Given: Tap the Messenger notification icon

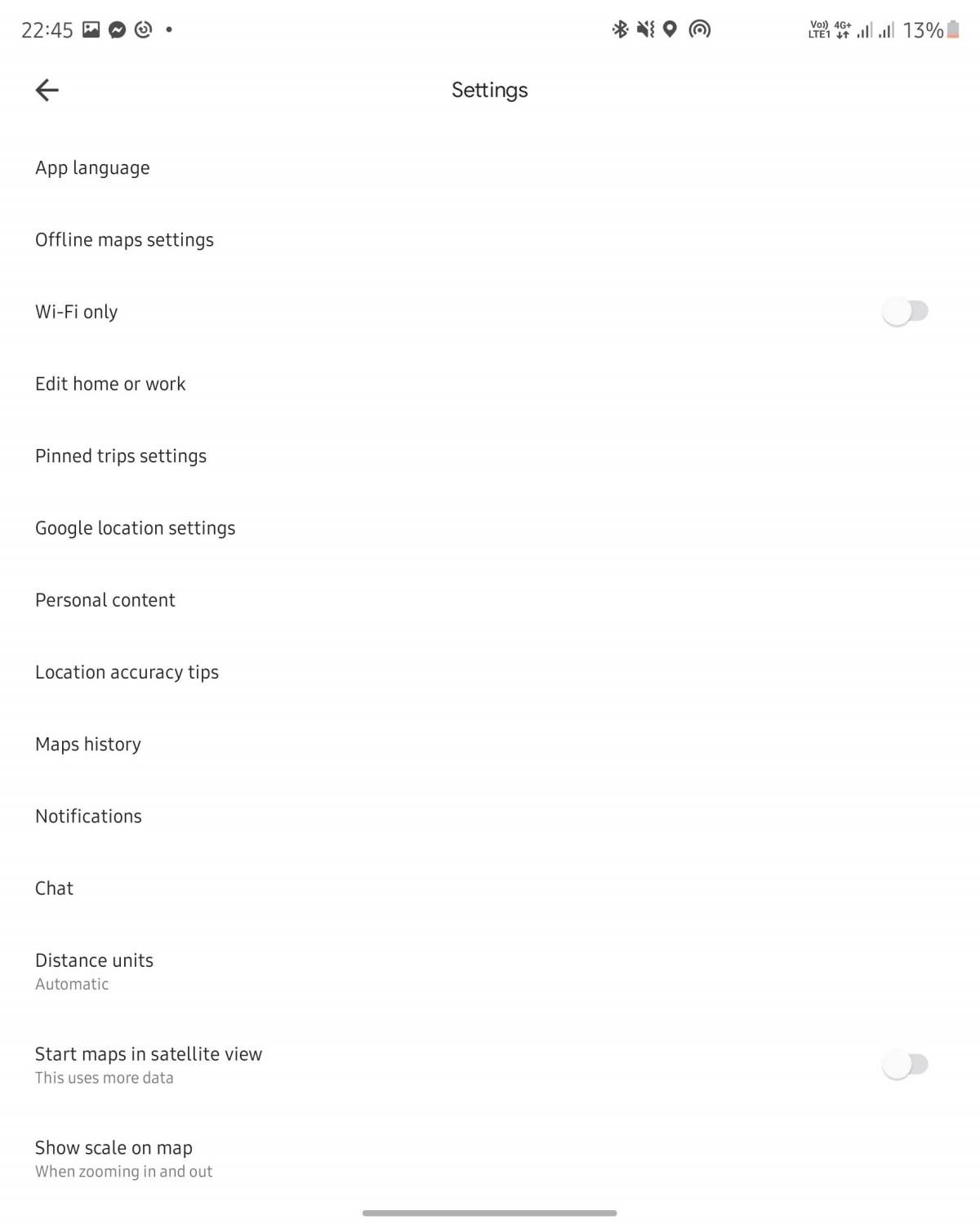Looking at the screenshot, I should pyautogui.click(x=117, y=30).
